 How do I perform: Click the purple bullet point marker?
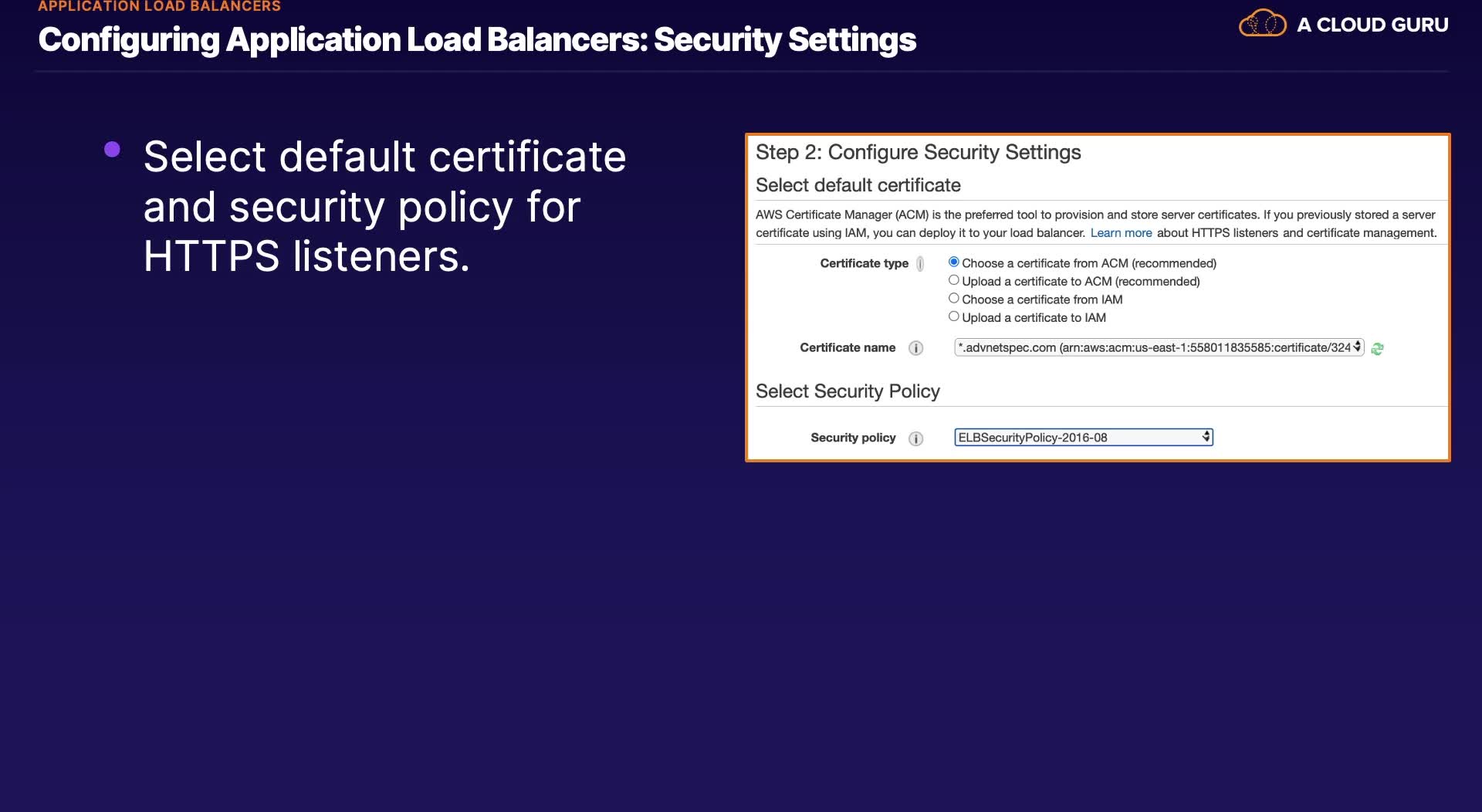coord(112,149)
